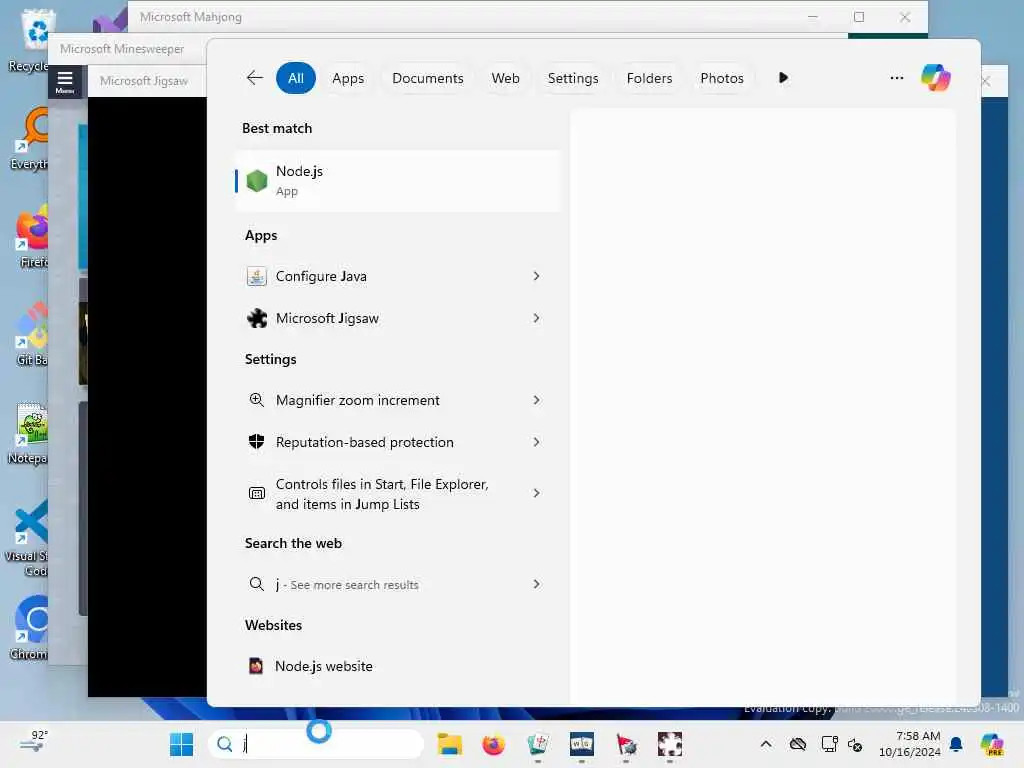
Task: Click the taskbar search input box
Action: [316, 744]
